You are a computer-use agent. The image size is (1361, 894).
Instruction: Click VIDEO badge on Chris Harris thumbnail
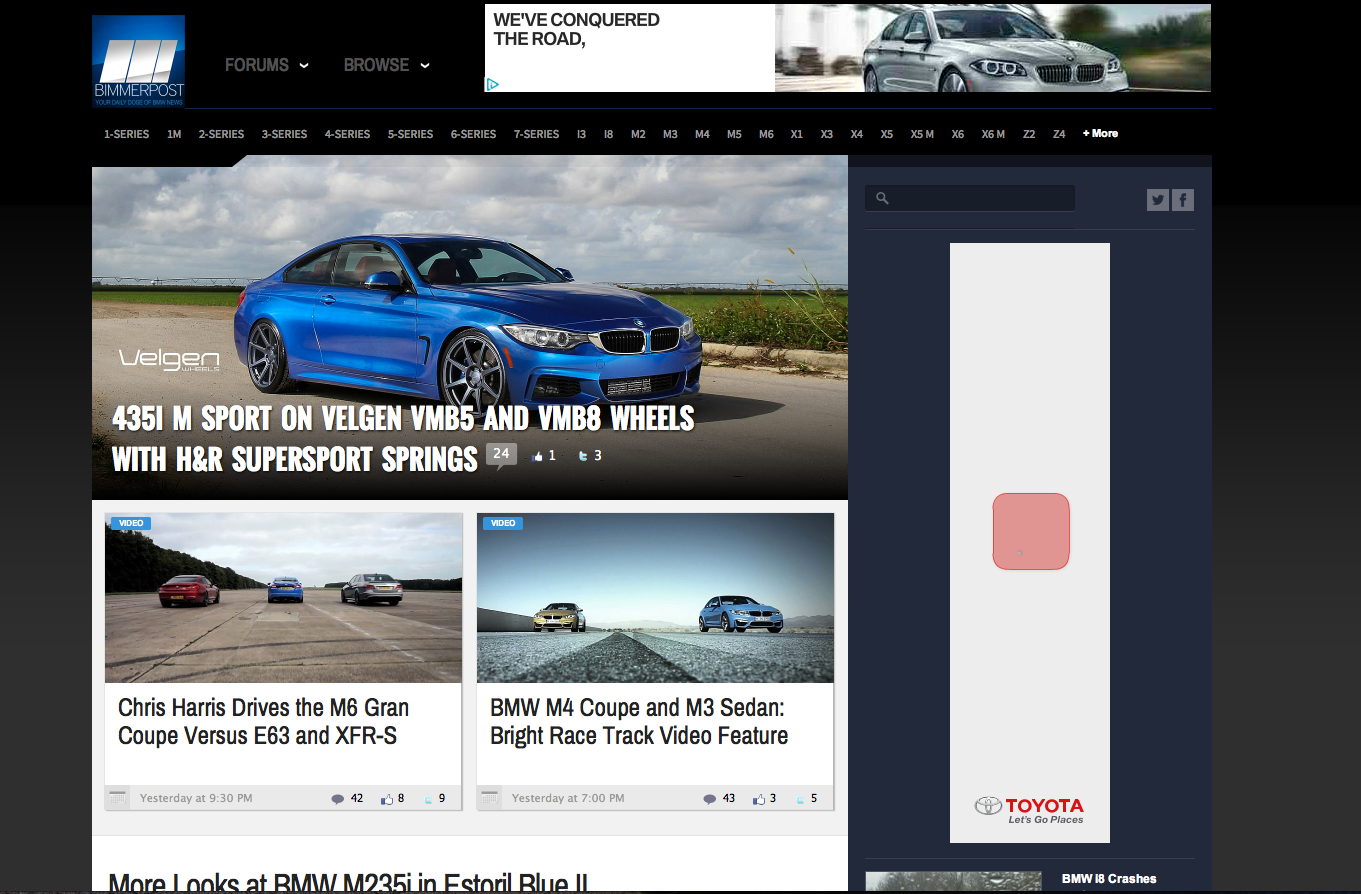tap(131, 523)
